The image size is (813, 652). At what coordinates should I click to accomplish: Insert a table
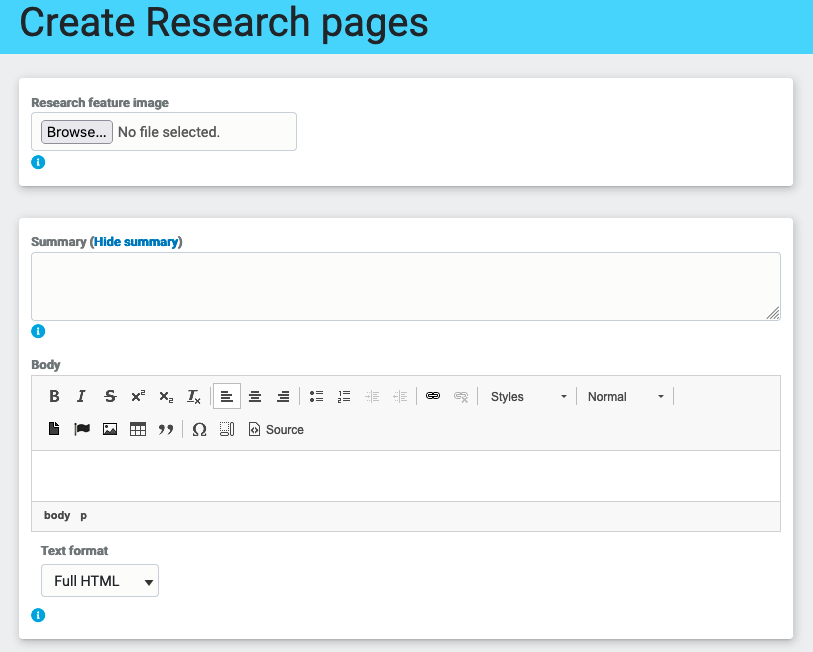tap(138, 429)
